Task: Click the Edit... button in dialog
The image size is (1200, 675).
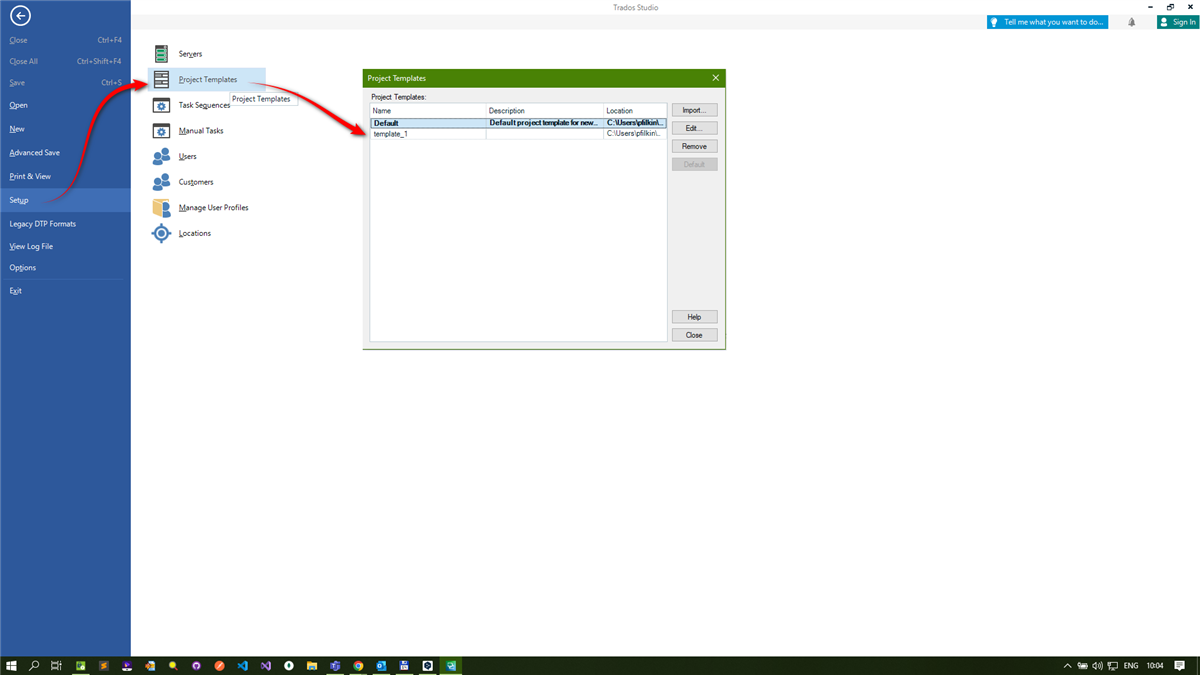Action: (694, 128)
